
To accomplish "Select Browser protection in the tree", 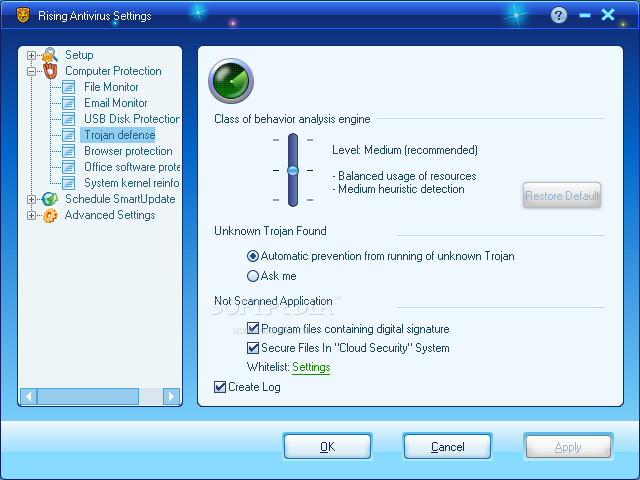I will (128, 151).
